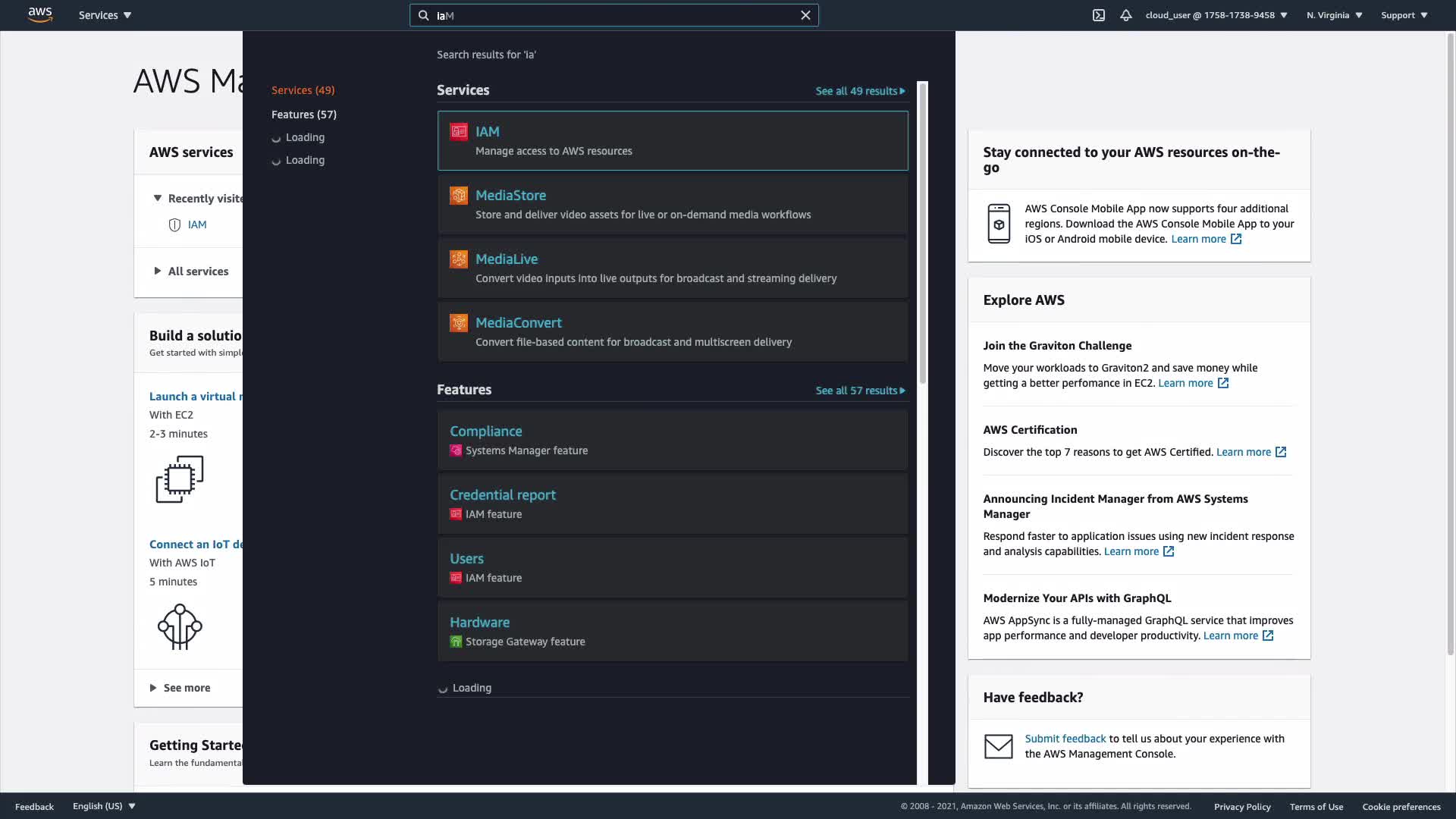1456x819 pixels.
Task: Click See all 49 results link
Action: click(860, 91)
